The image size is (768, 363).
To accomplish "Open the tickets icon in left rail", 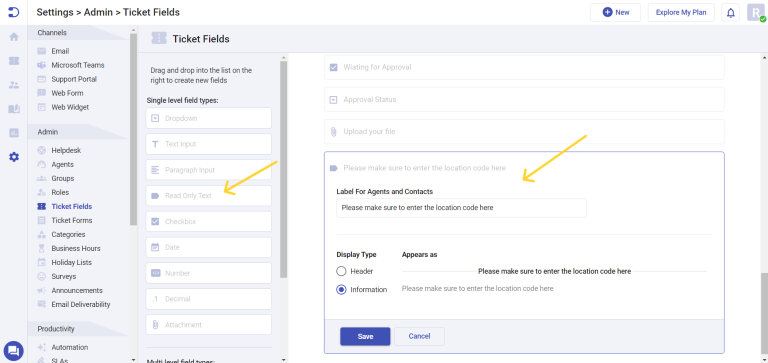I will [x=14, y=61].
